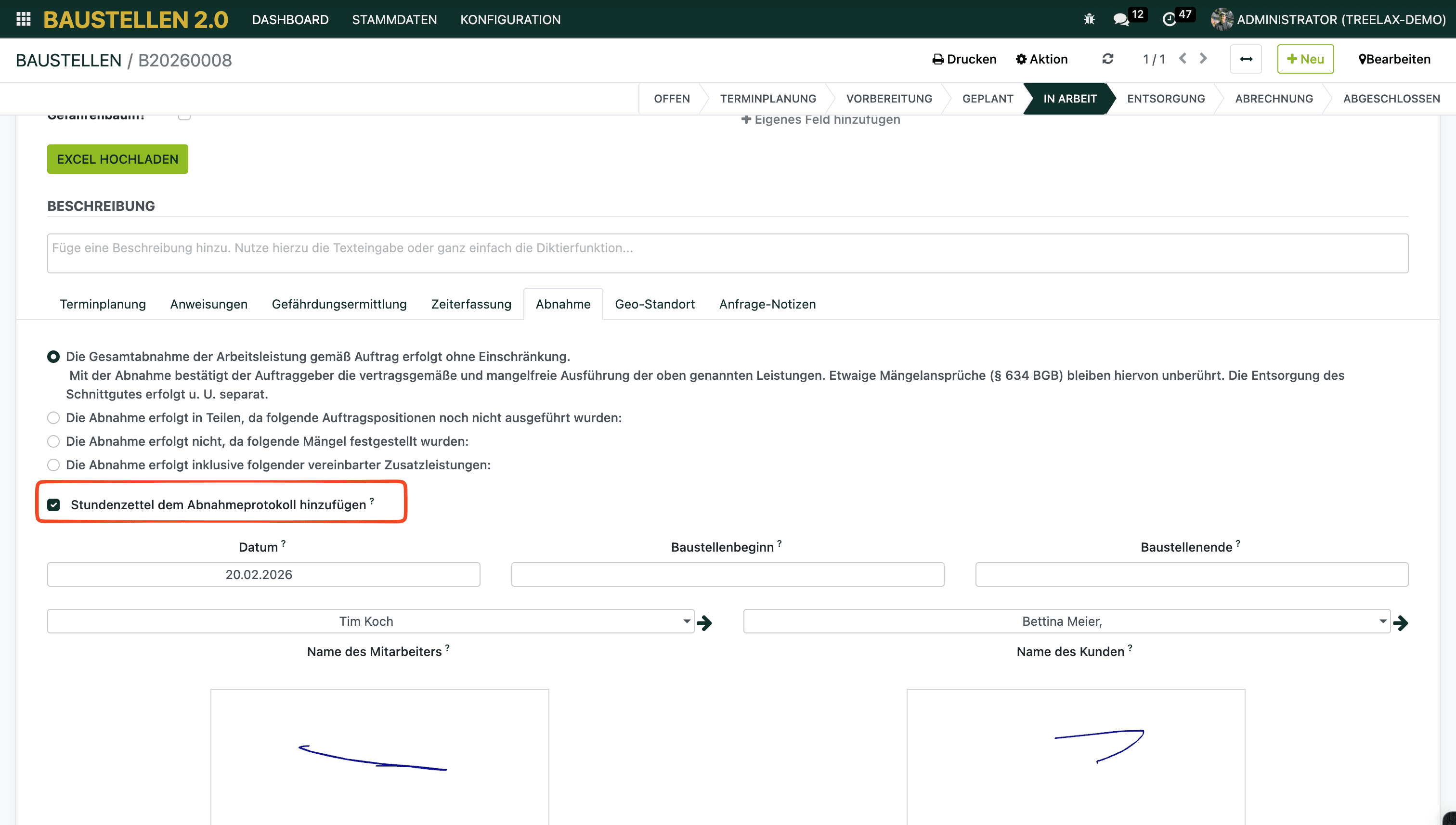Expand the Bettina Meier customer dropdown
This screenshot has width=1456, height=825.
coord(1383,621)
